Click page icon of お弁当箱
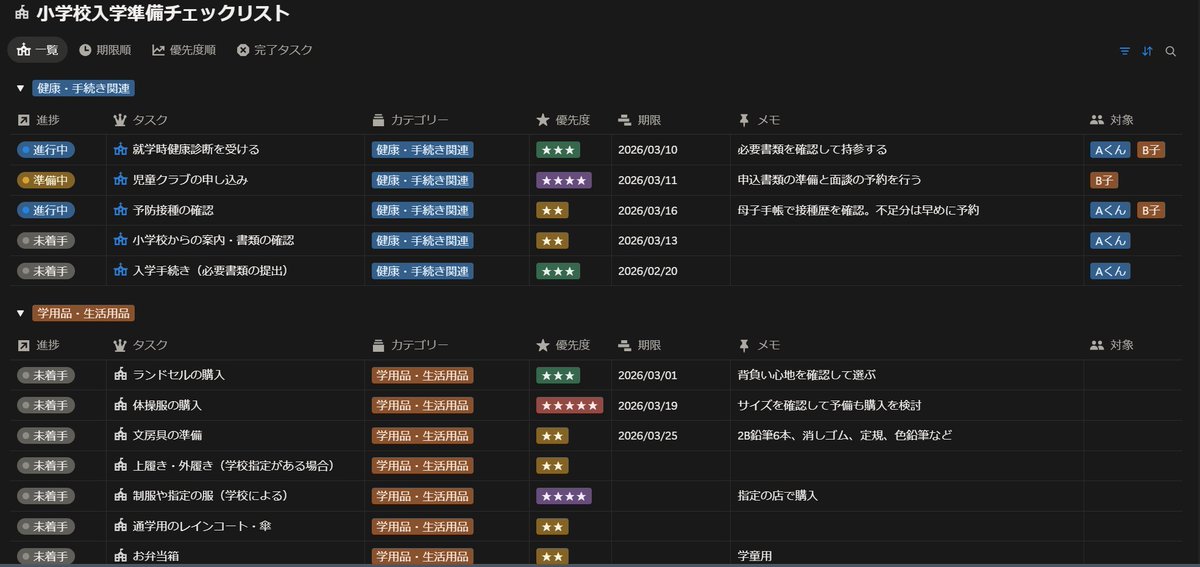 point(121,556)
